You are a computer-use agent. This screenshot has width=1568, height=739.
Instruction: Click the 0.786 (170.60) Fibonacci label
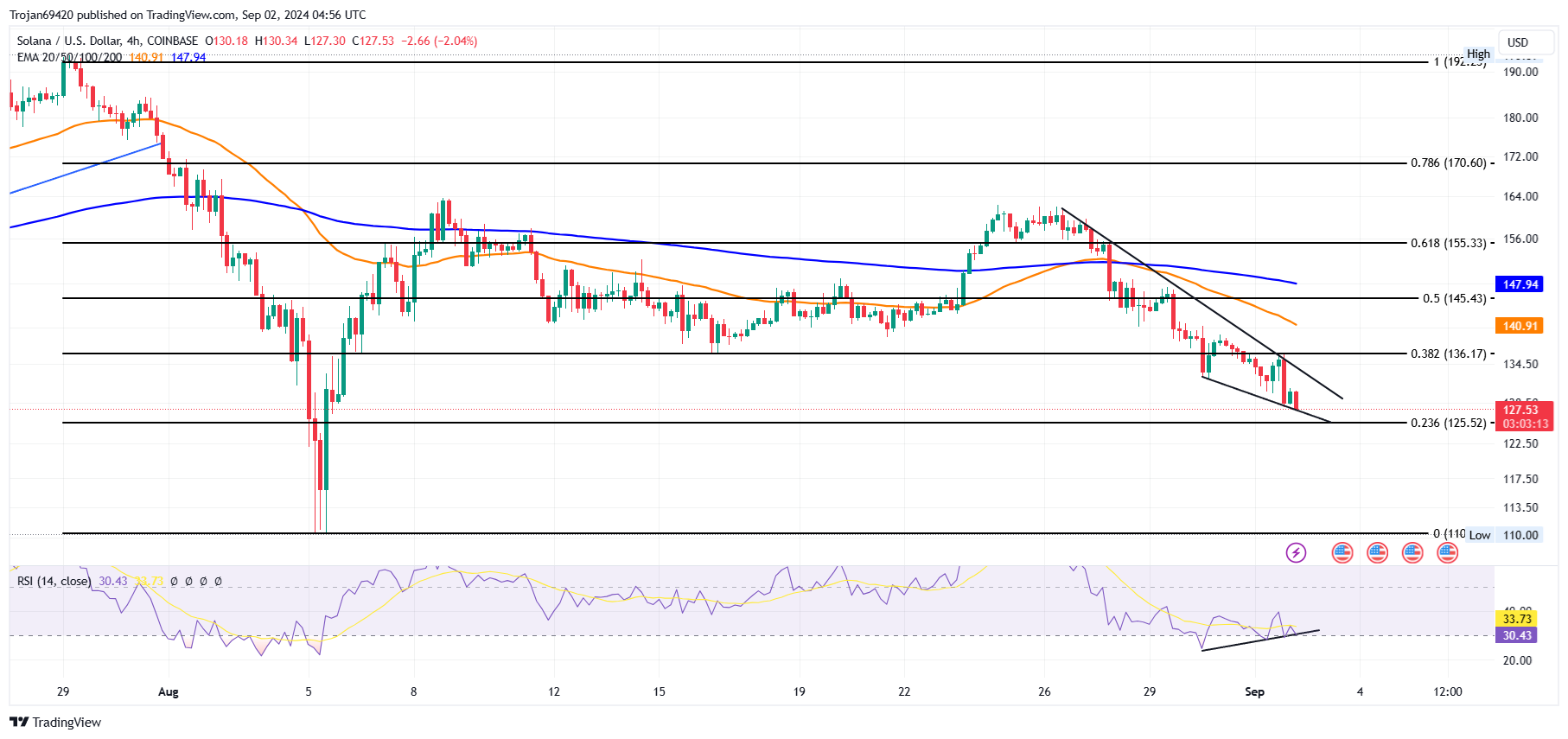1449,162
